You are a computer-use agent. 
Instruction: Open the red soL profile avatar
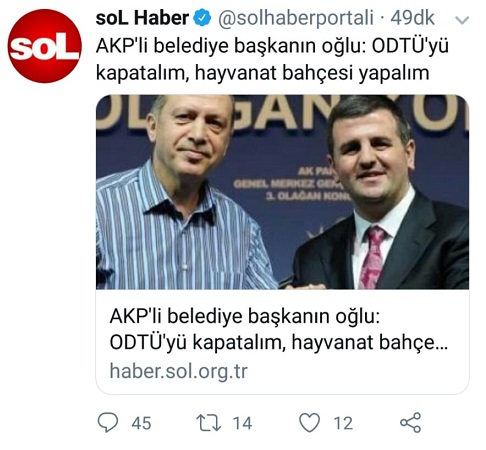tap(44, 46)
